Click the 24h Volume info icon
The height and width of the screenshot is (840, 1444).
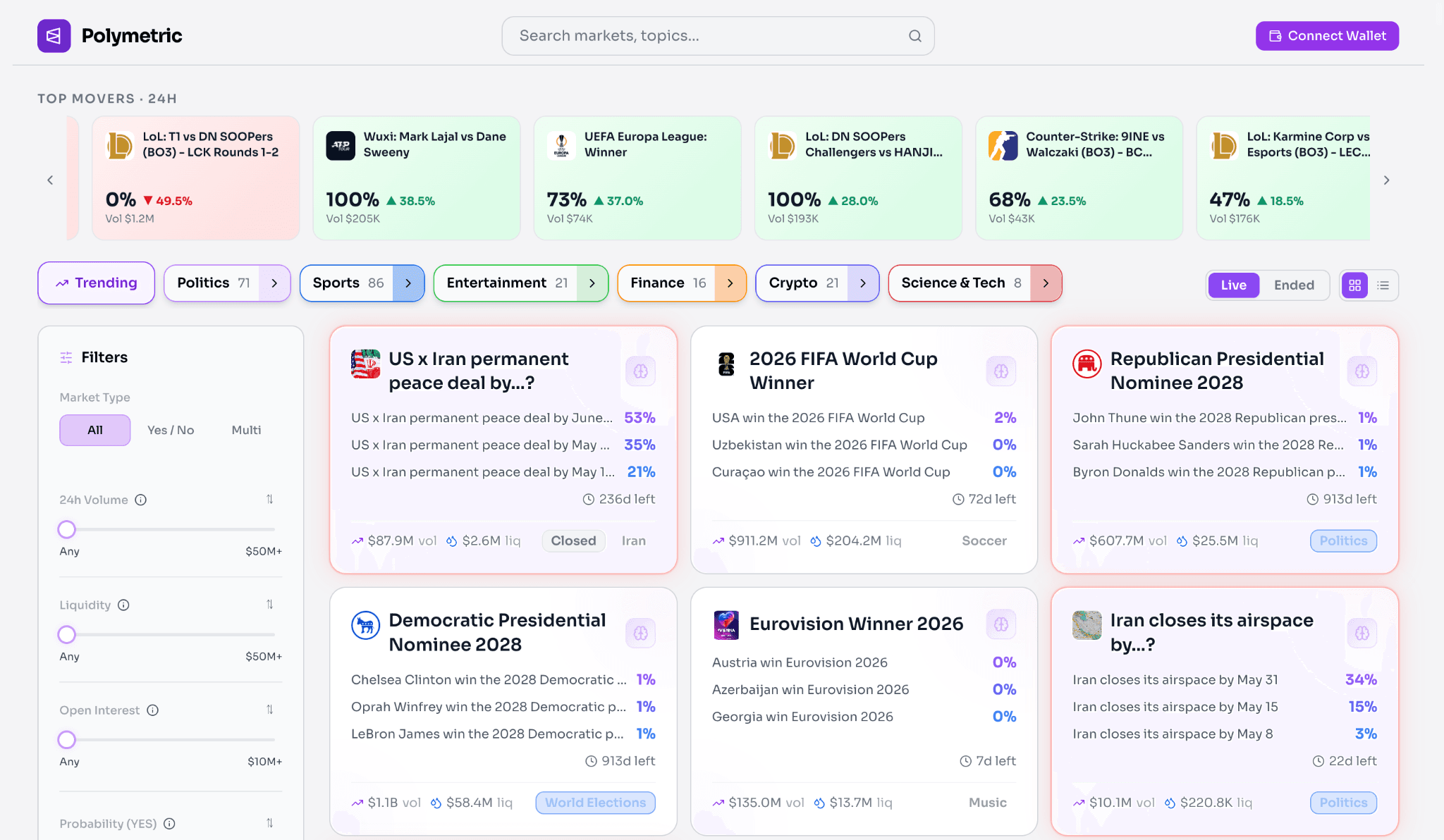tap(140, 500)
